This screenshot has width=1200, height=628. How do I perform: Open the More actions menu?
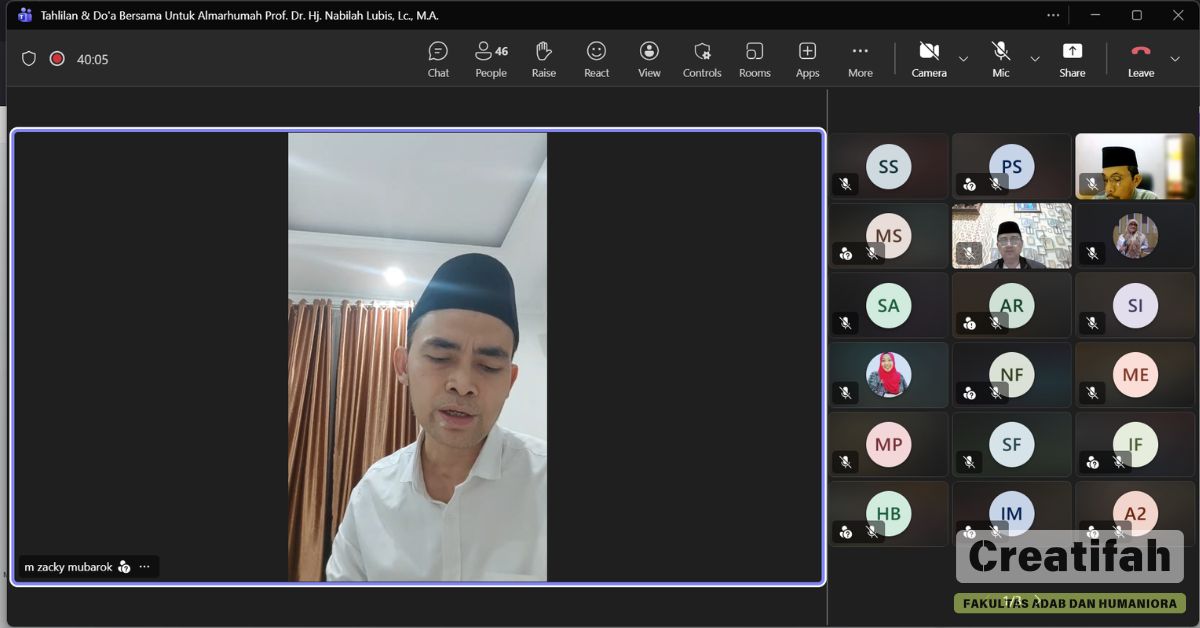point(860,59)
